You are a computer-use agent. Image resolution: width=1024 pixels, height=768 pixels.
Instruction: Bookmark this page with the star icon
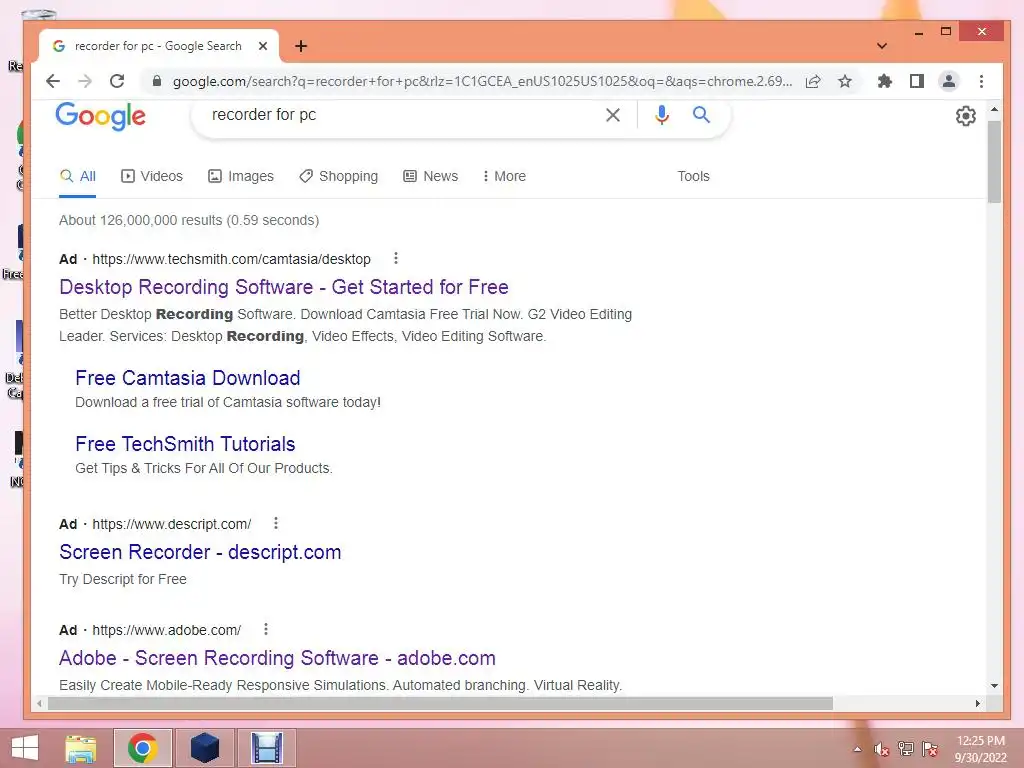[845, 81]
